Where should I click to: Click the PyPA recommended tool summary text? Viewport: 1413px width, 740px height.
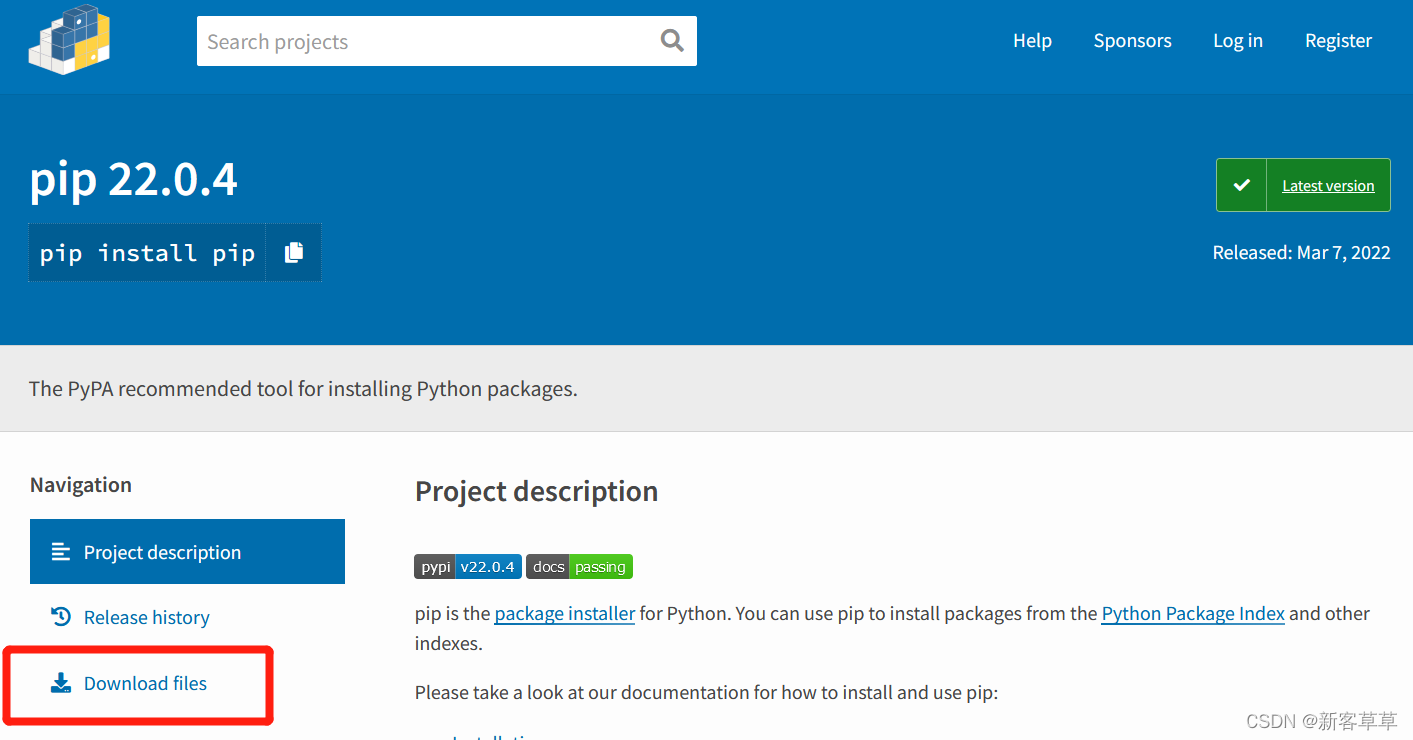click(x=303, y=389)
